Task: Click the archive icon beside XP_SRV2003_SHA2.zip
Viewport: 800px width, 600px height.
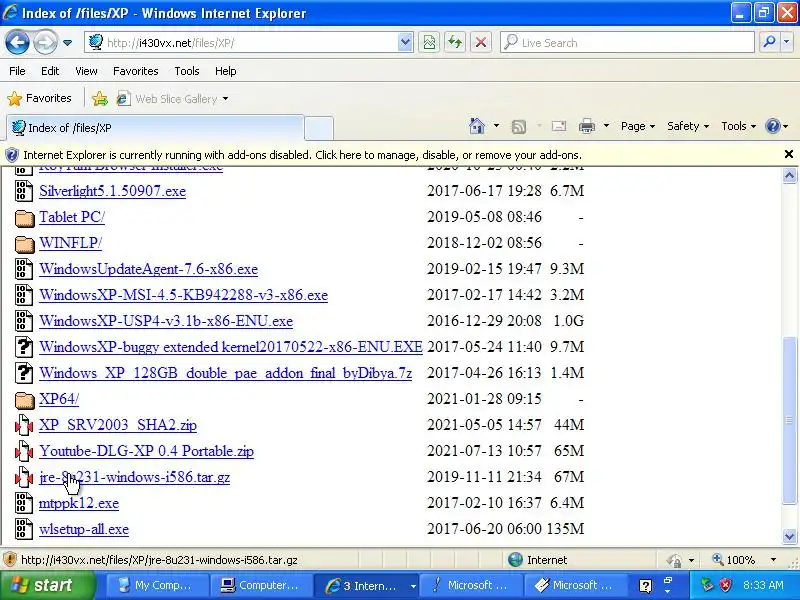Action: click(x=23, y=426)
